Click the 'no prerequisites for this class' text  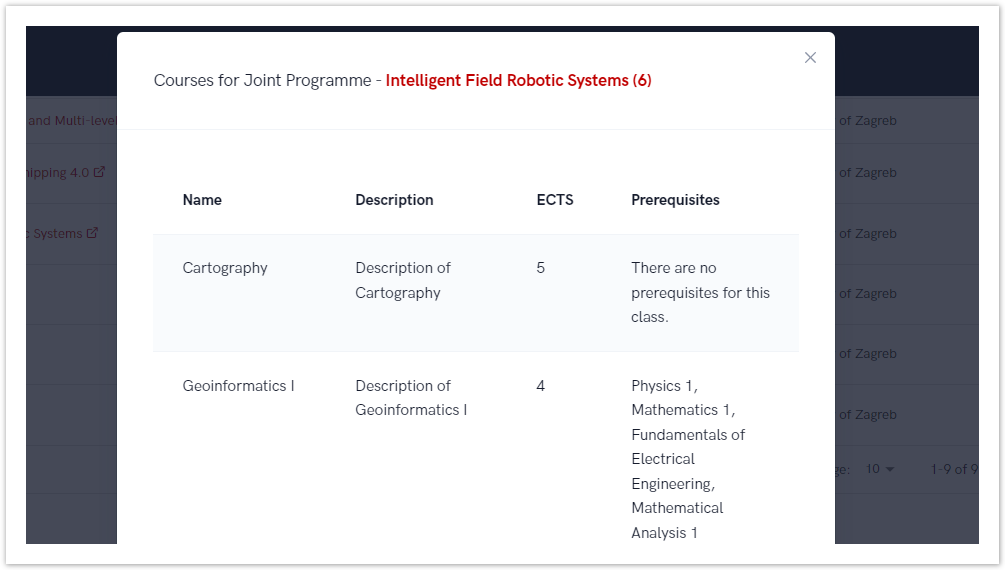click(x=700, y=293)
